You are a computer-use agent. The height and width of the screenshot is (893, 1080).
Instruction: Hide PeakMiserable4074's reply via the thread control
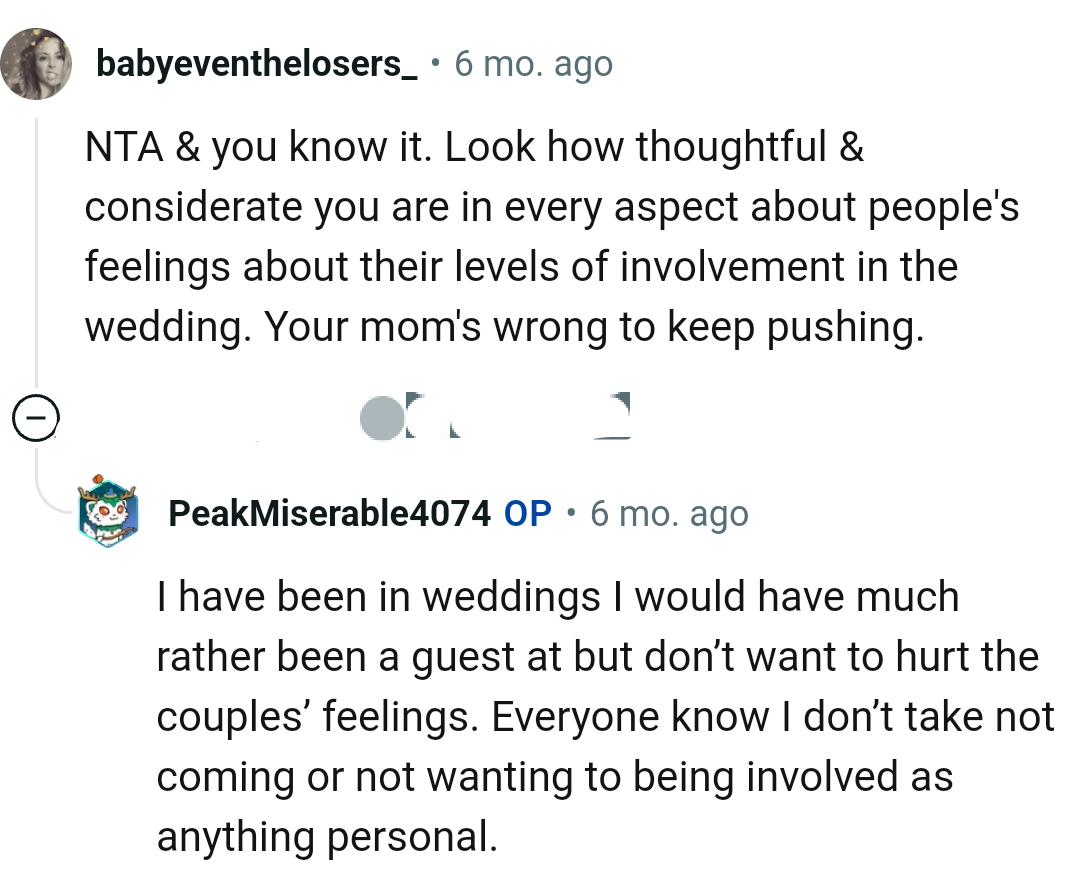(37, 417)
